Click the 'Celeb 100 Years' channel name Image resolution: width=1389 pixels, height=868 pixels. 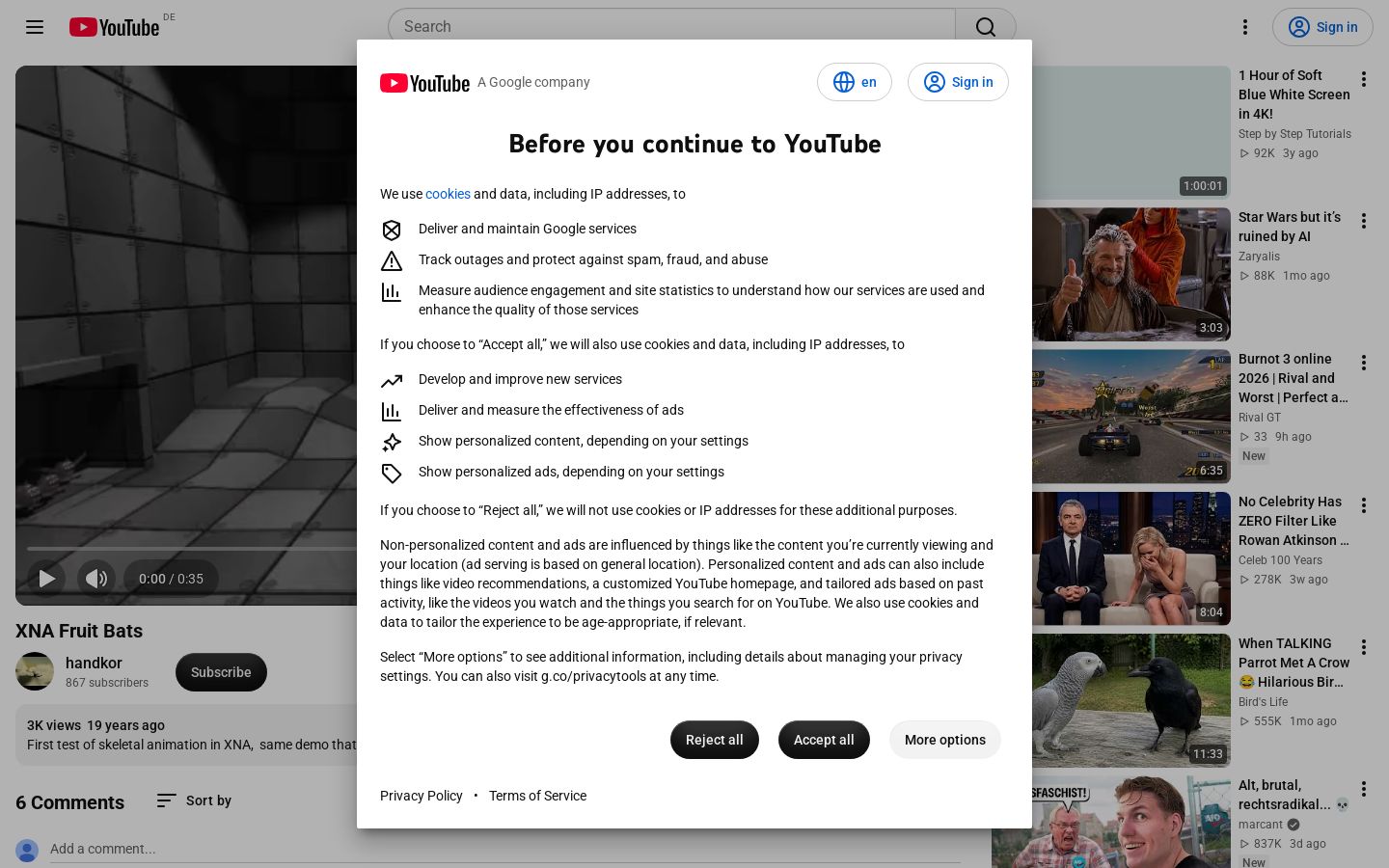click(1280, 560)
